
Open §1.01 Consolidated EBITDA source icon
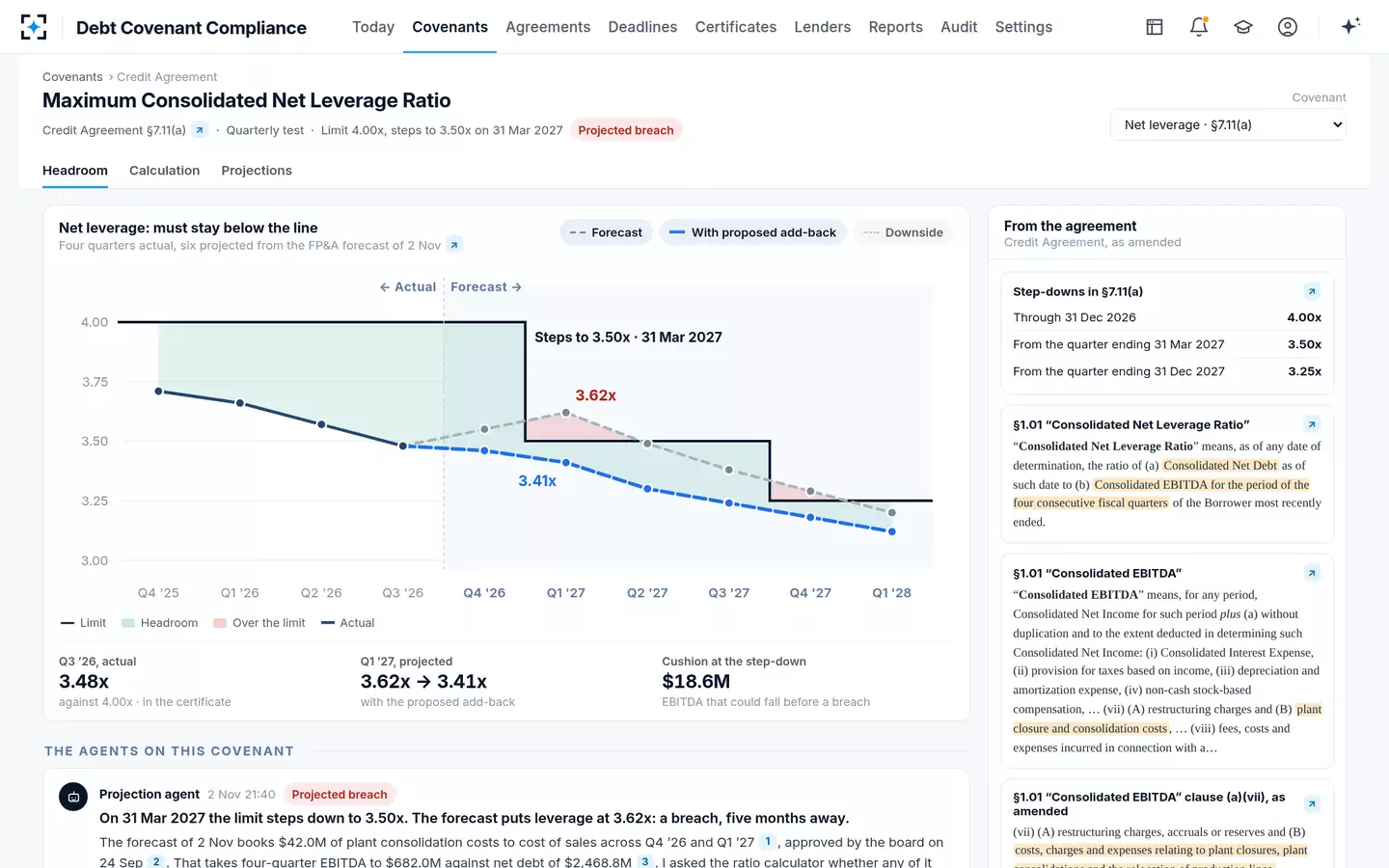1312,573
